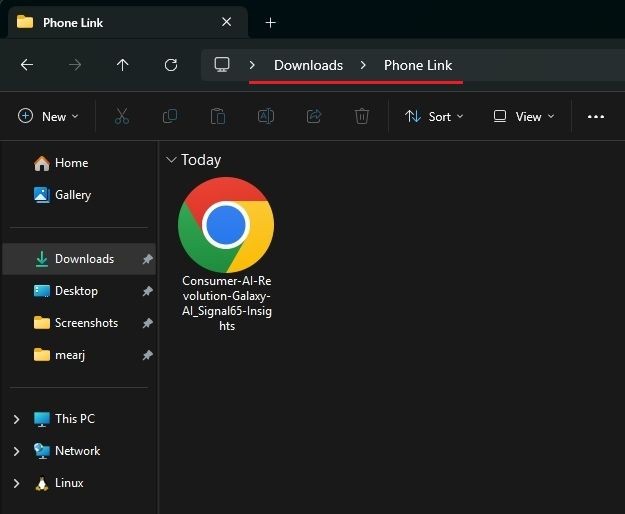Click the pin icon next to Desktop
The height and width of the screenshot is (514, 625).
[x=147, y=291]
